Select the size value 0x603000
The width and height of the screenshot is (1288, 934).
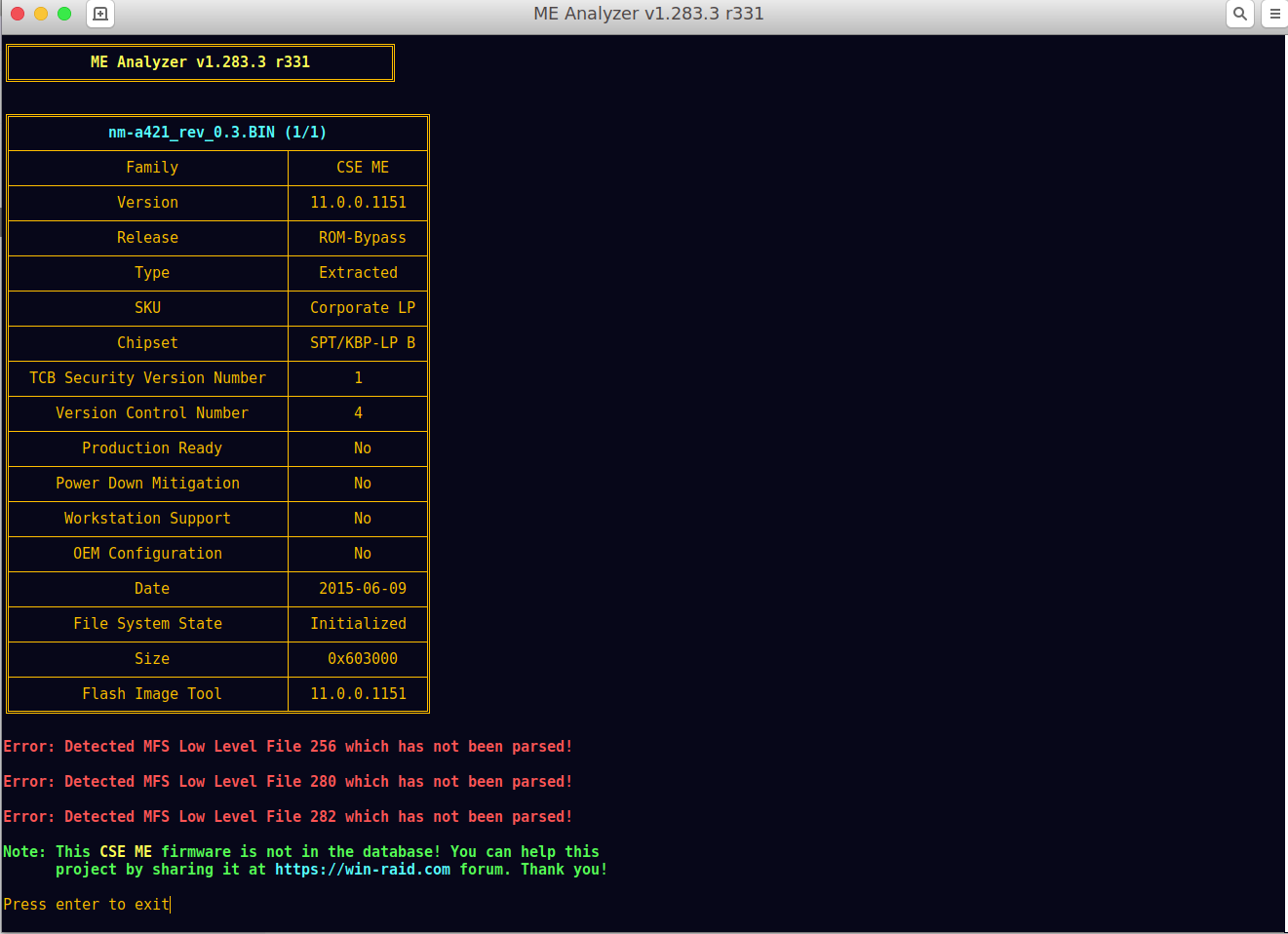pyautogui.click(x=363, y=659)
